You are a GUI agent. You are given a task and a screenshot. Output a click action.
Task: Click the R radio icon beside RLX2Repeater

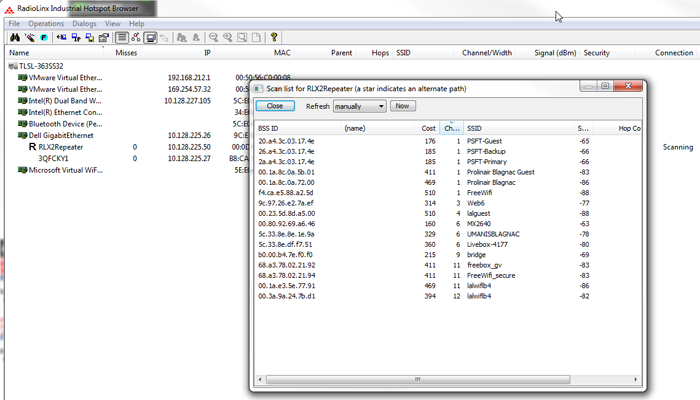[32, 146]
